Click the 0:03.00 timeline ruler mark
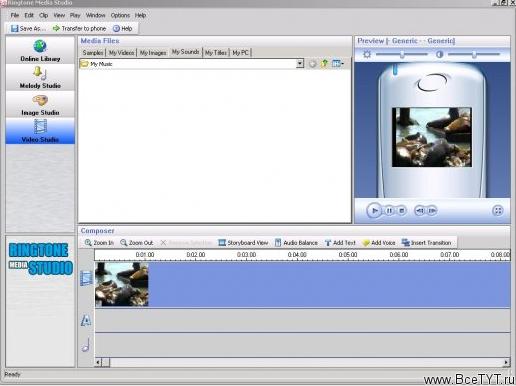This screenshot has height=386, width=516. pos(246,255)
